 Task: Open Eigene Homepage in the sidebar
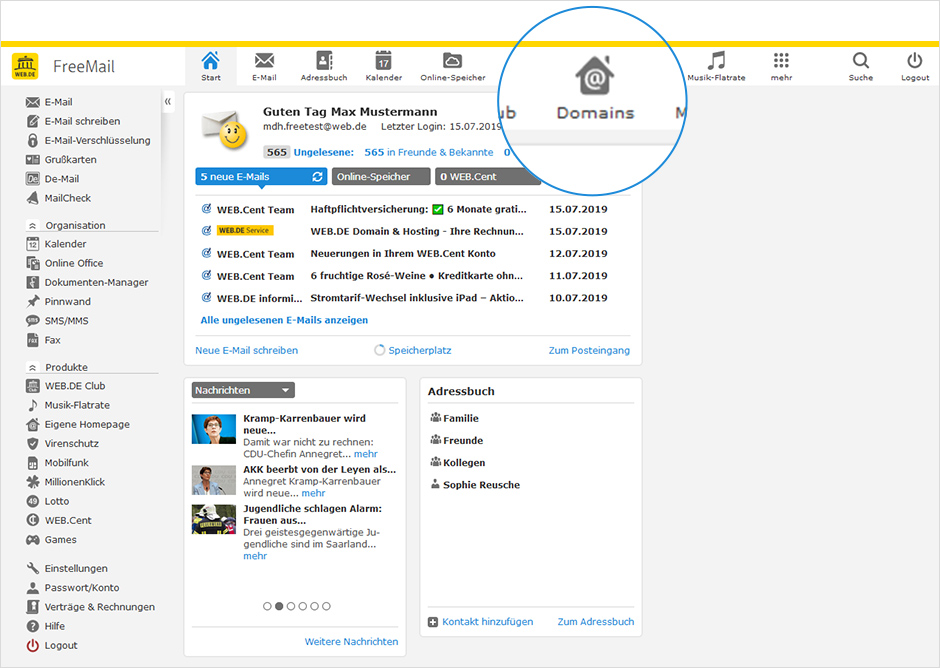(x=78, y=425)
